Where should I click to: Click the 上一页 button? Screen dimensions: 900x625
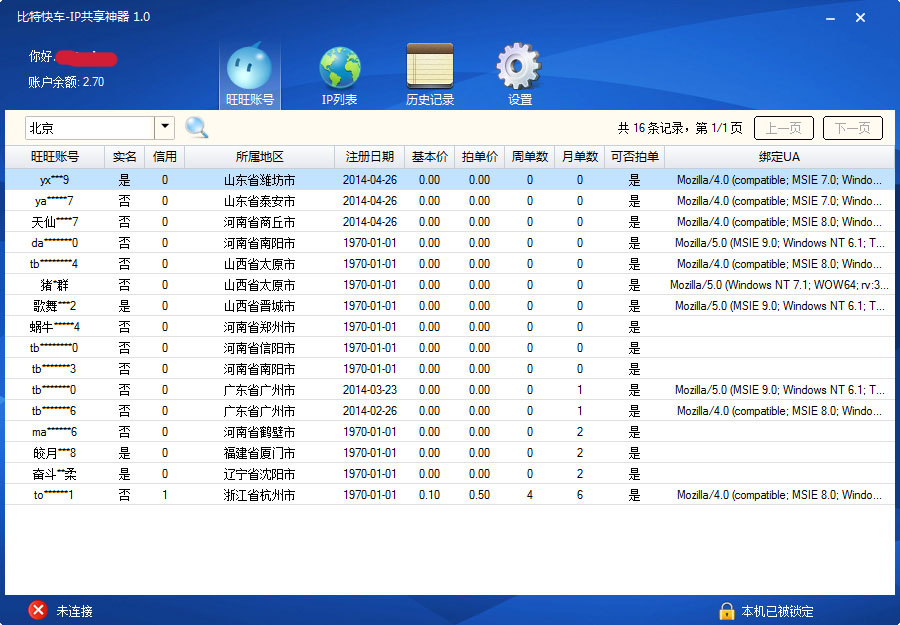[783, 128]
